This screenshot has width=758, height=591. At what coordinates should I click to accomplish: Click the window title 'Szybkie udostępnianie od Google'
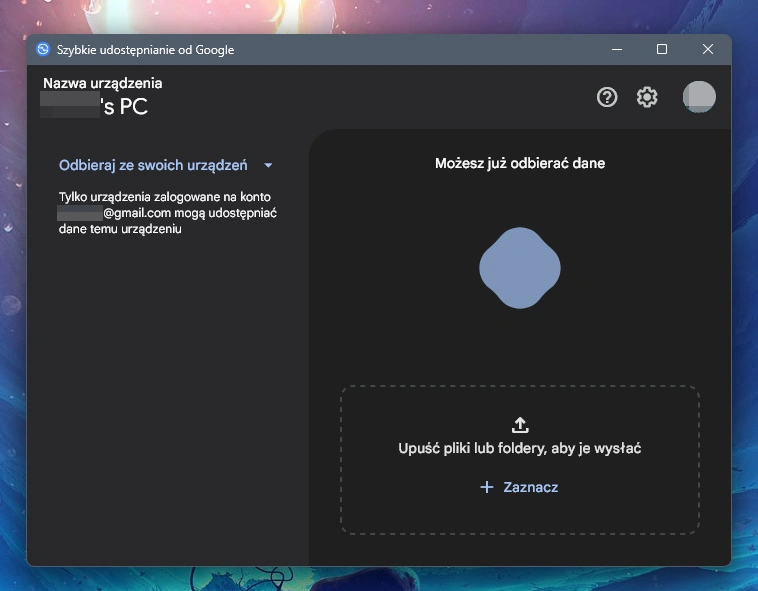(146, 50)
